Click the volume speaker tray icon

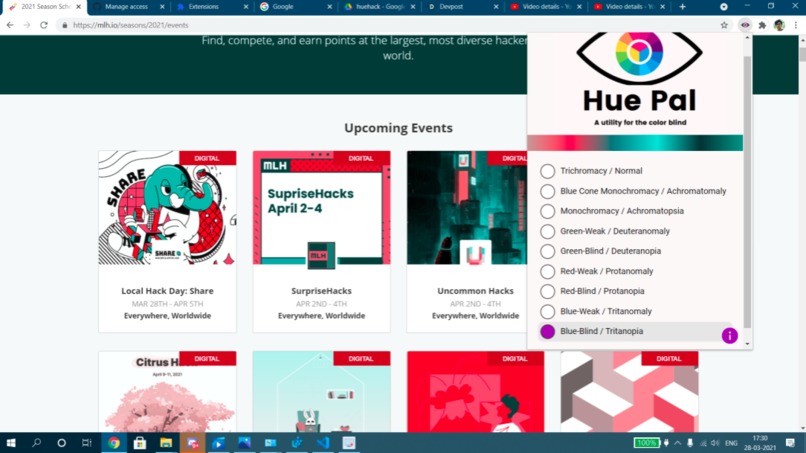(715, 443)
